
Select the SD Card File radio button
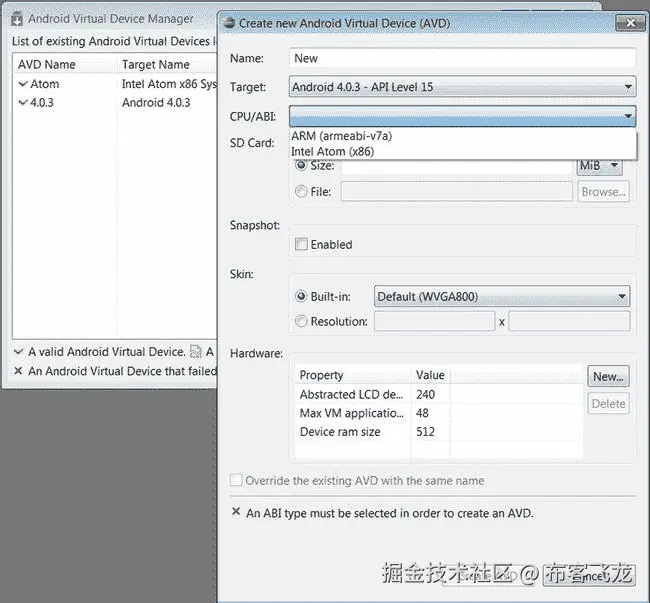tap(301, 191)
